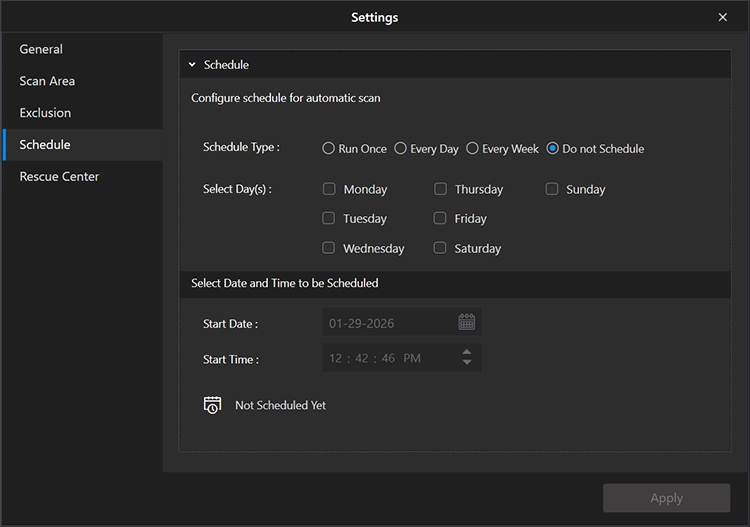Choose the Every Week radio option
The image size is (750, 527).
point(472,148)
